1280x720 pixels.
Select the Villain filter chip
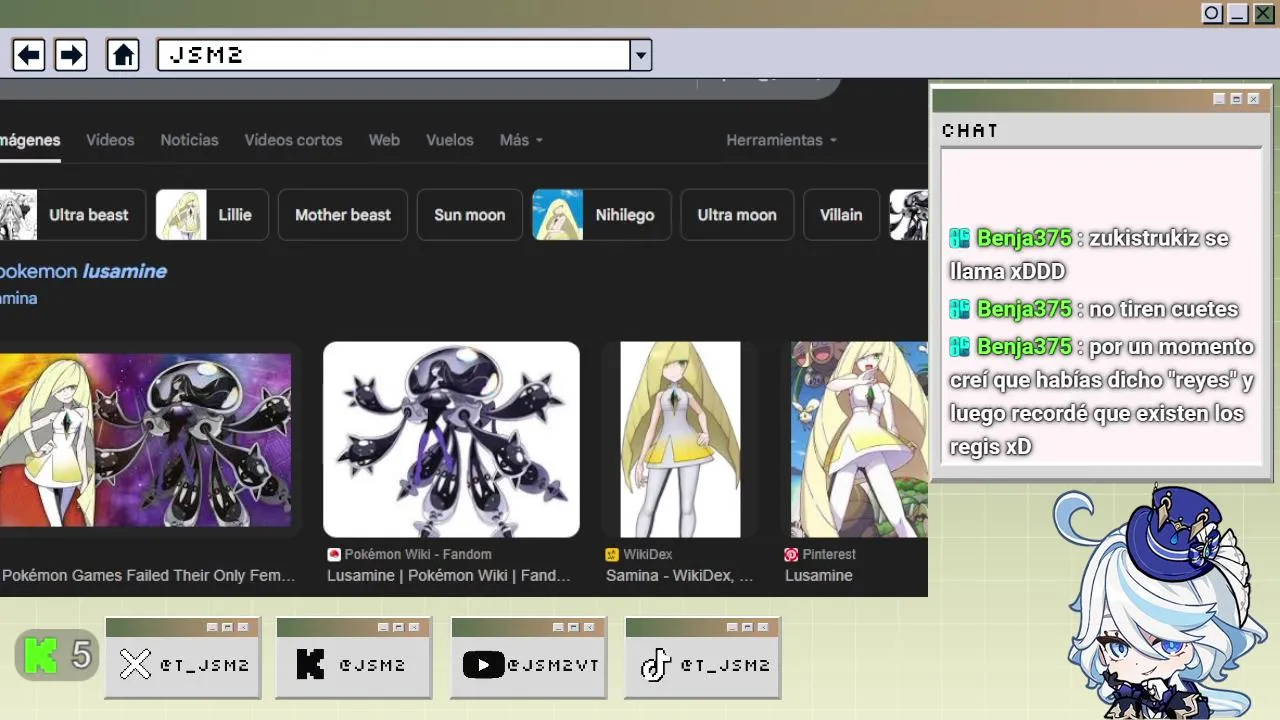tap(841, 215)
